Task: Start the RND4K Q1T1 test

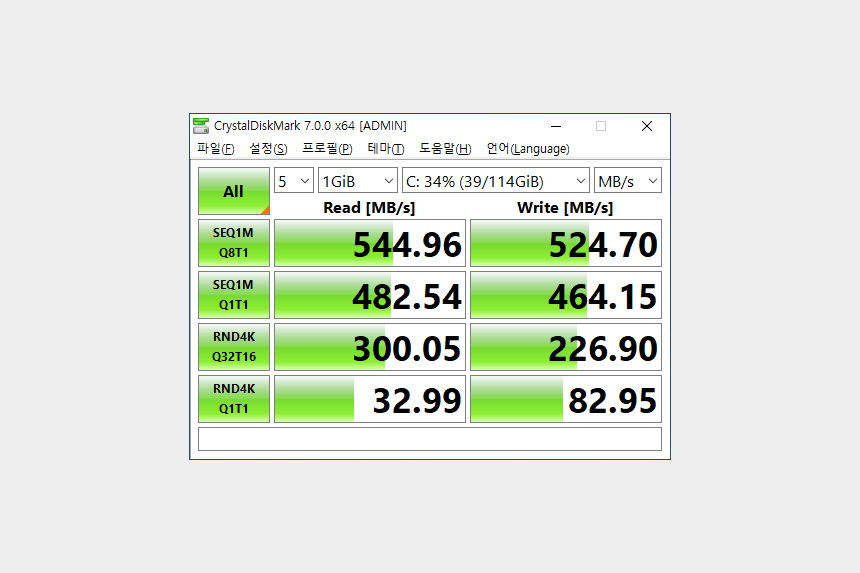Action: pos(234,399)
